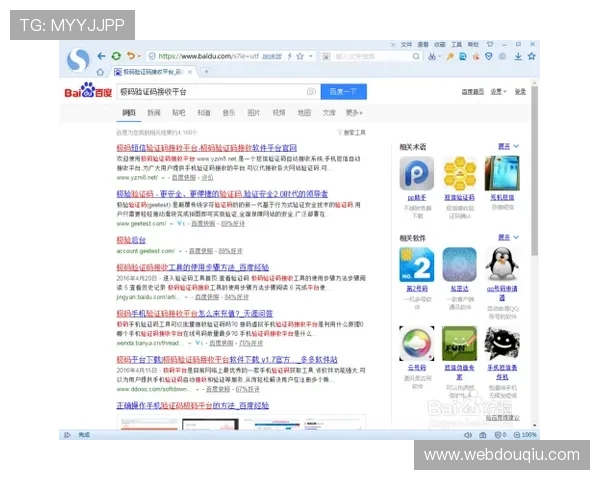Open the 帮助 menu

[473, 45]
